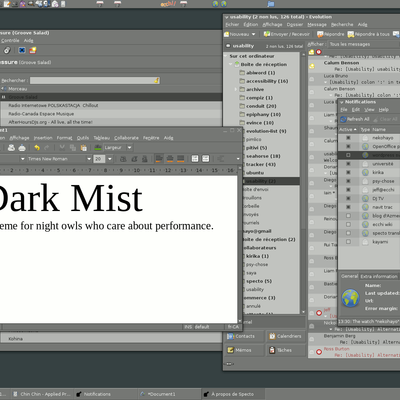Screen dimensions: 400x400
Task: Uncheck the université watch Active box
Action: click(x=348, y=164)
